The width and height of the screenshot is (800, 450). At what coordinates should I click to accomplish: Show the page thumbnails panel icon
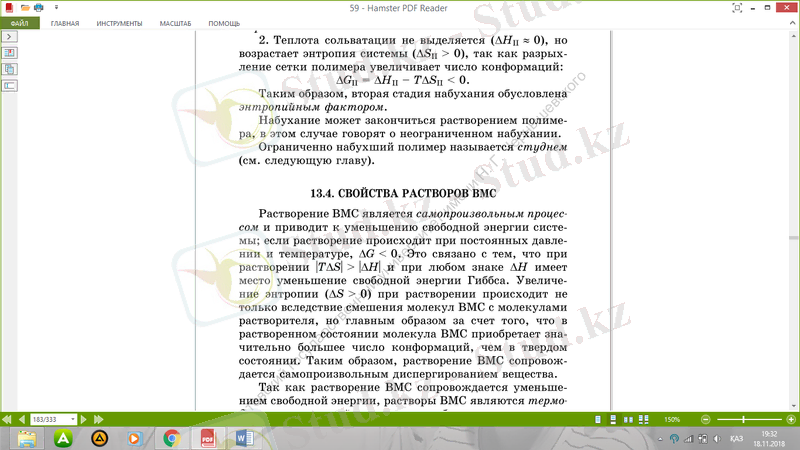(9, 69)
